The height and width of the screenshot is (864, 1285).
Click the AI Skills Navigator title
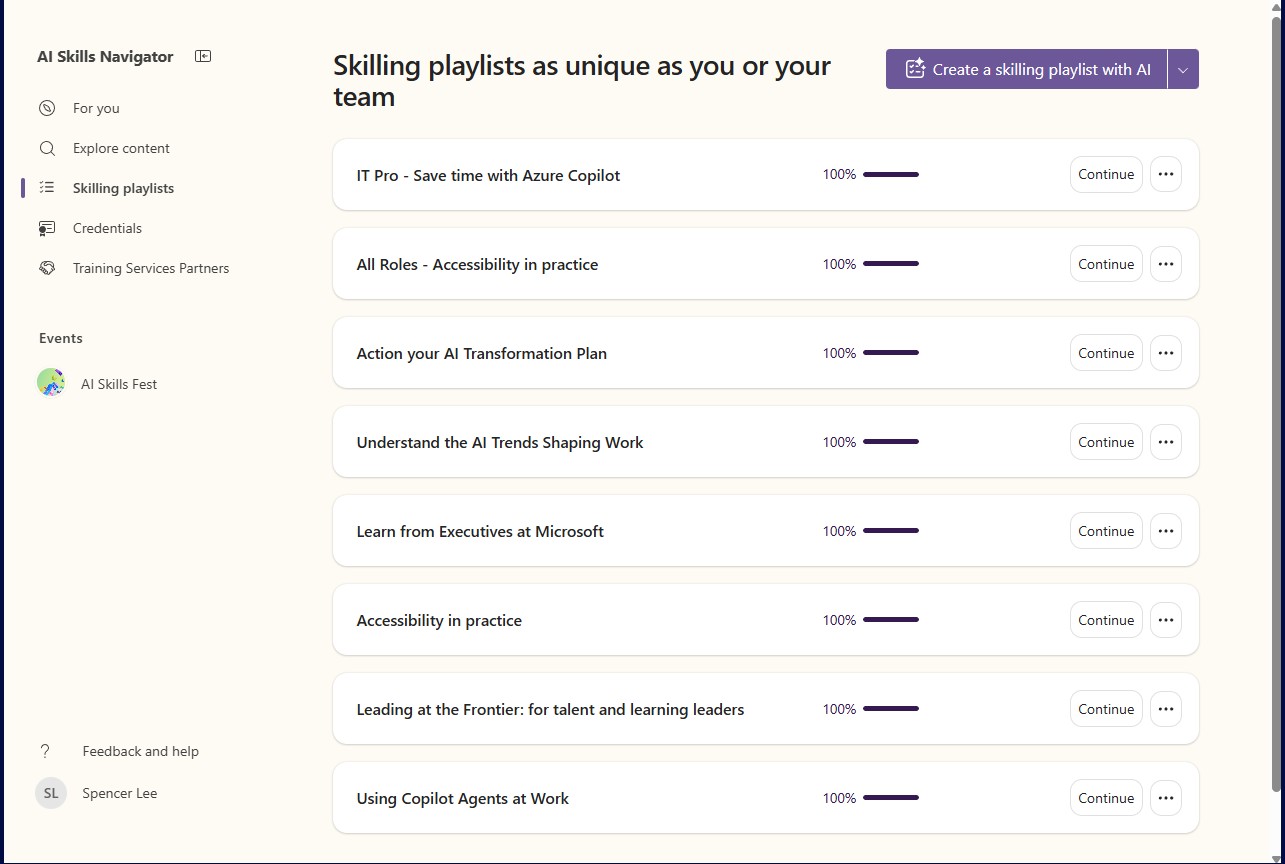[x=105, y=57]
